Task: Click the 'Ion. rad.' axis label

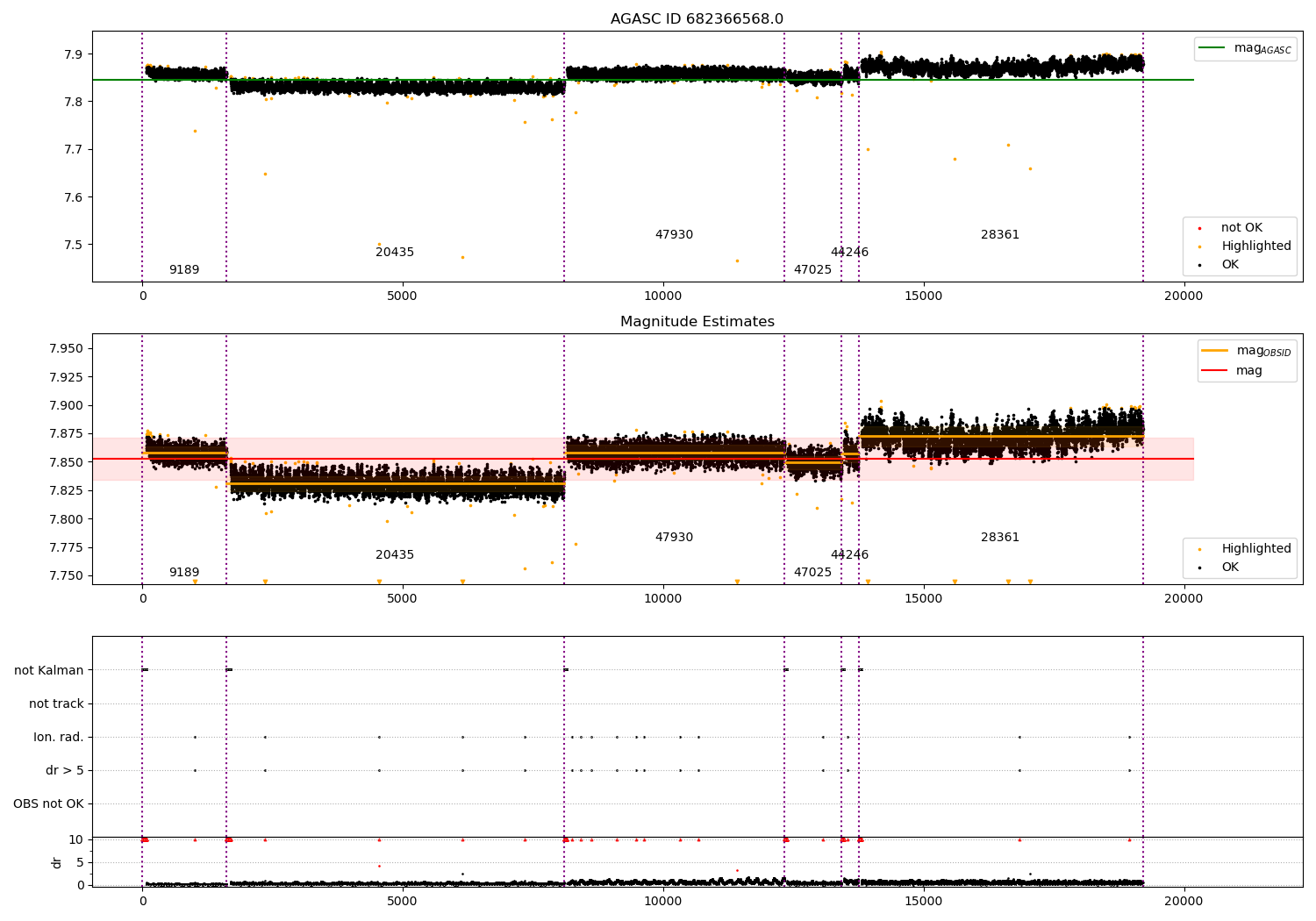Action: (x=59, y=738)
